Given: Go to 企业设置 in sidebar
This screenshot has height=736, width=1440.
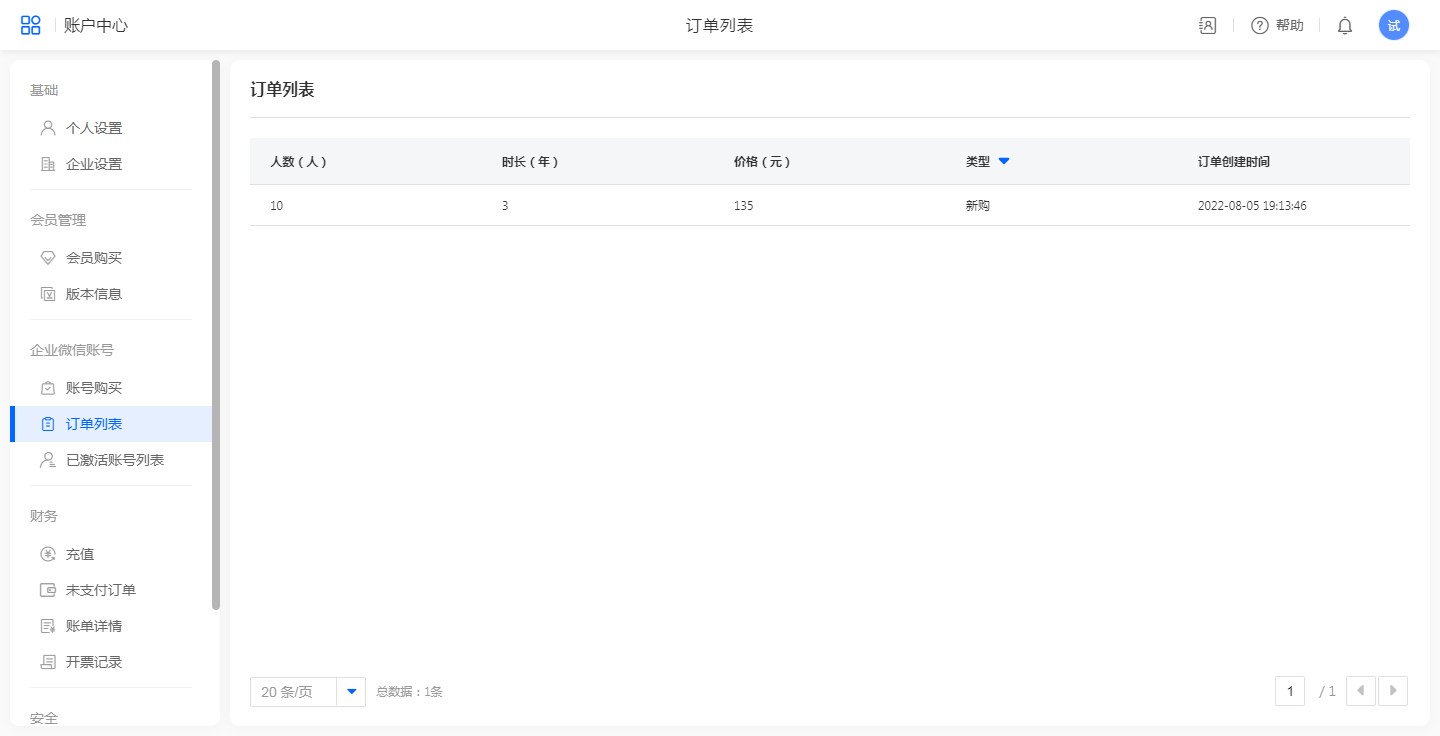Looking at the screenshot, I should [x=94, y=164].
